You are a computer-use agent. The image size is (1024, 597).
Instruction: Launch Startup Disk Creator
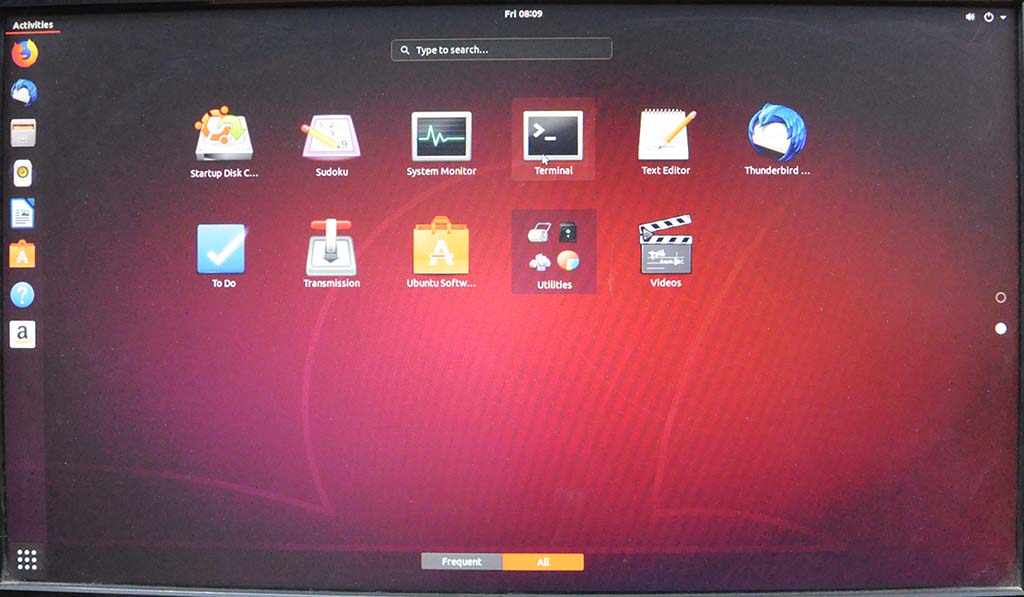point(224,142)
